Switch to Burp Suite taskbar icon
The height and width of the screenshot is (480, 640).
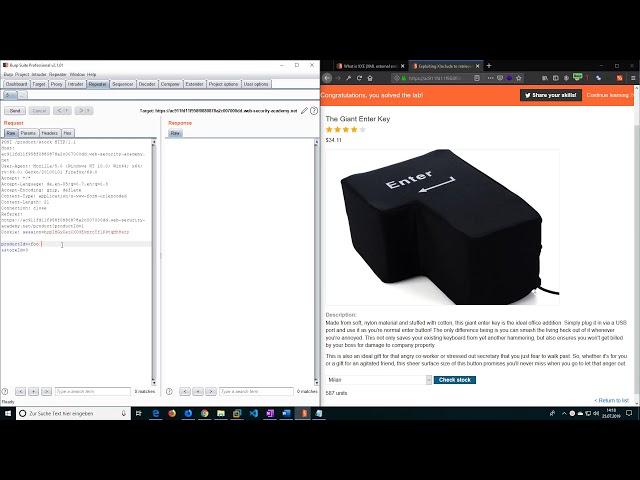pyautogui.click(x=303, y=413)
